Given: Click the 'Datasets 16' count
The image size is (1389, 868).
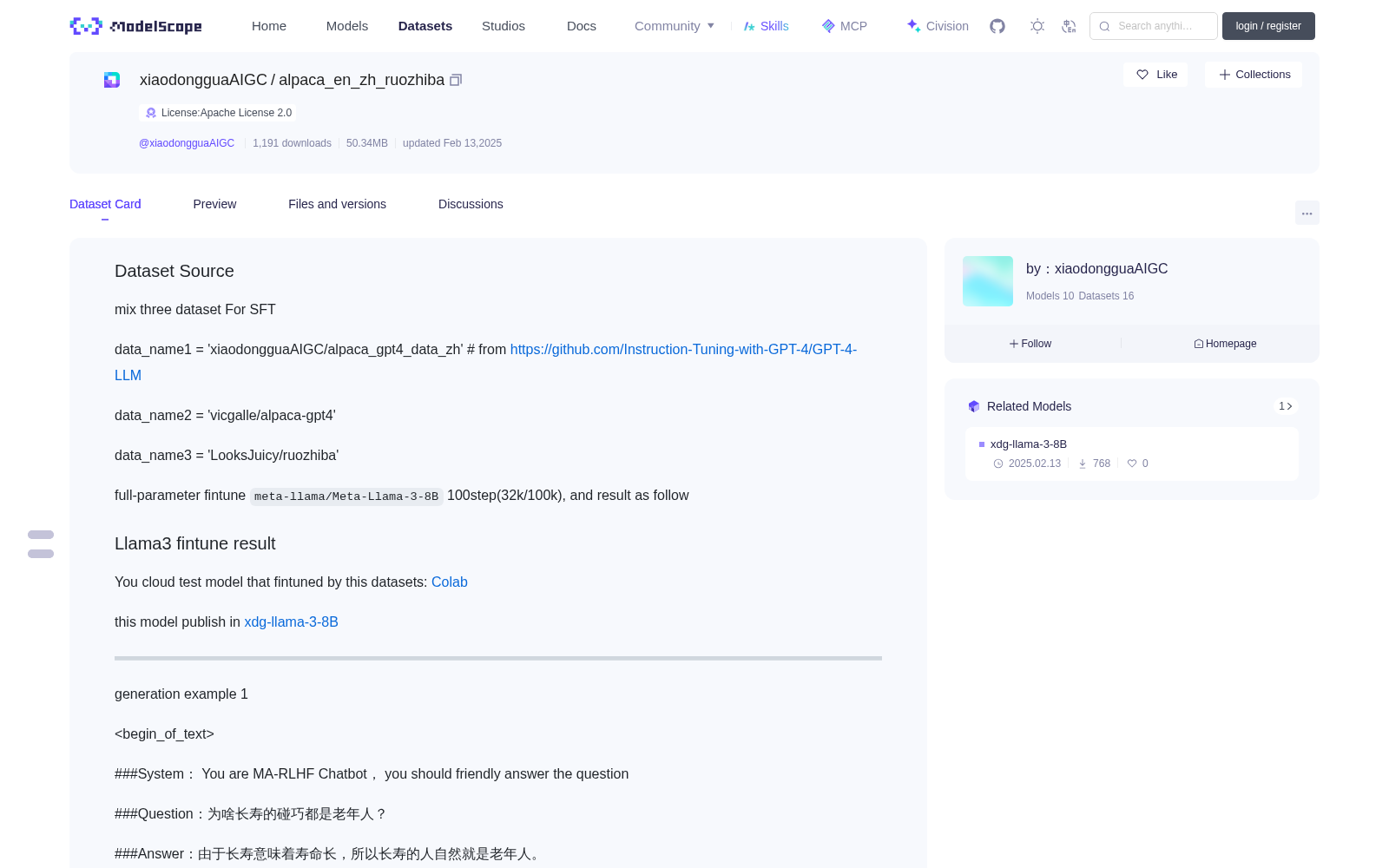Looking at the screenshot, I should 1106,296.
